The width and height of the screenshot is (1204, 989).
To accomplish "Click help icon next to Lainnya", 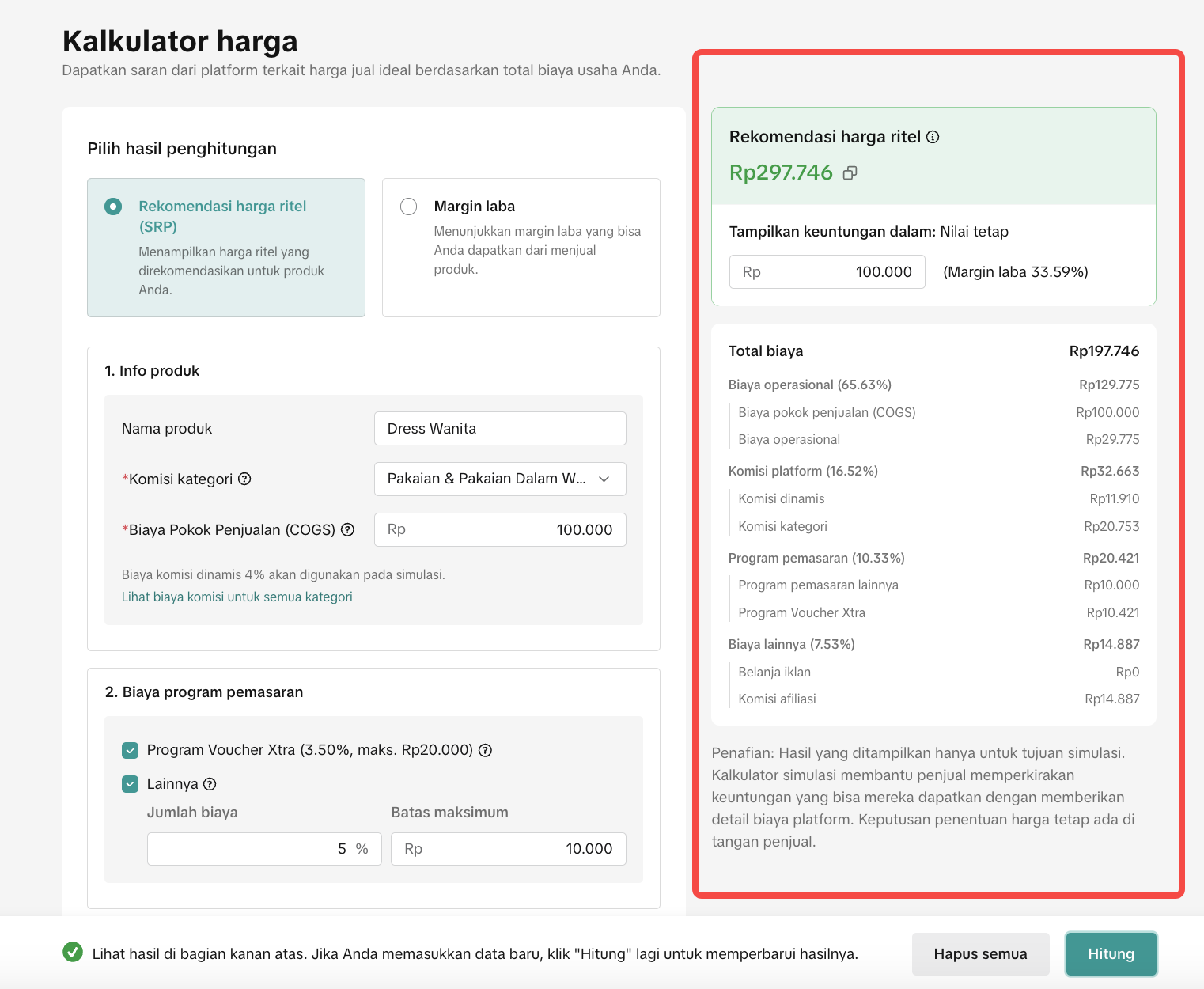I will tap(210, 784).
